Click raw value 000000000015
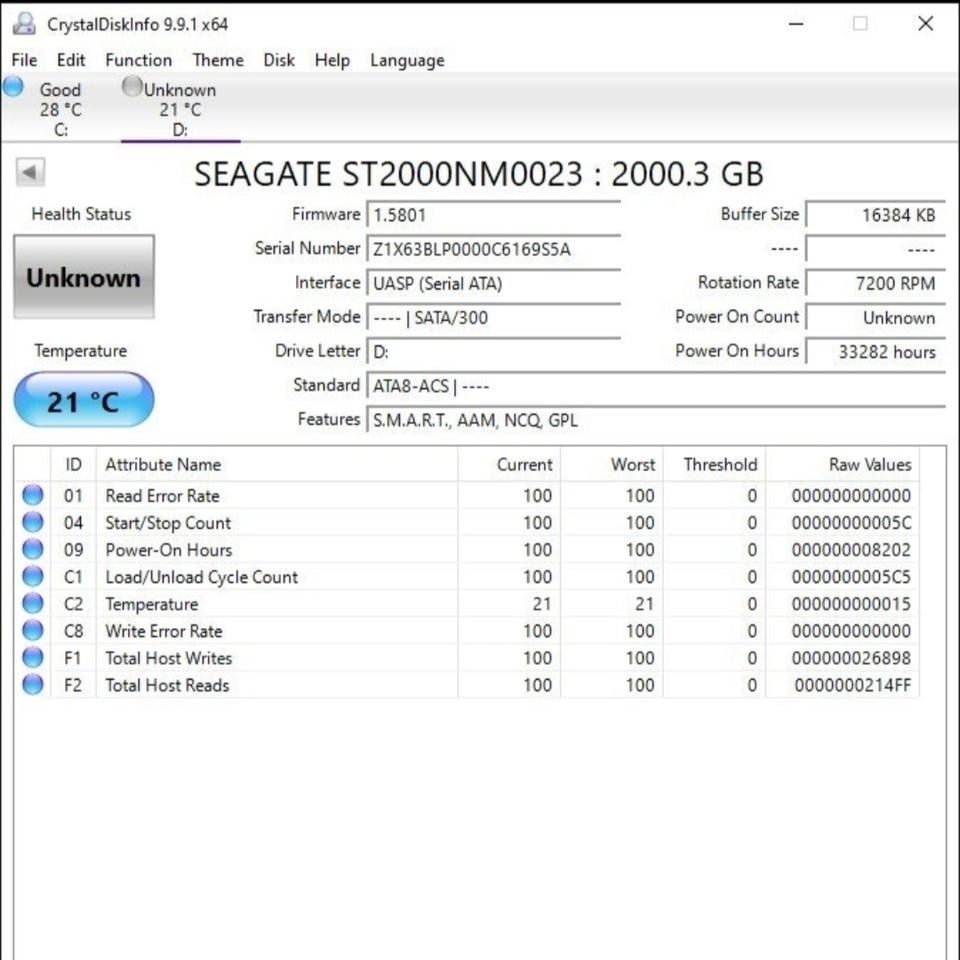960x960 pixels. 851,604
